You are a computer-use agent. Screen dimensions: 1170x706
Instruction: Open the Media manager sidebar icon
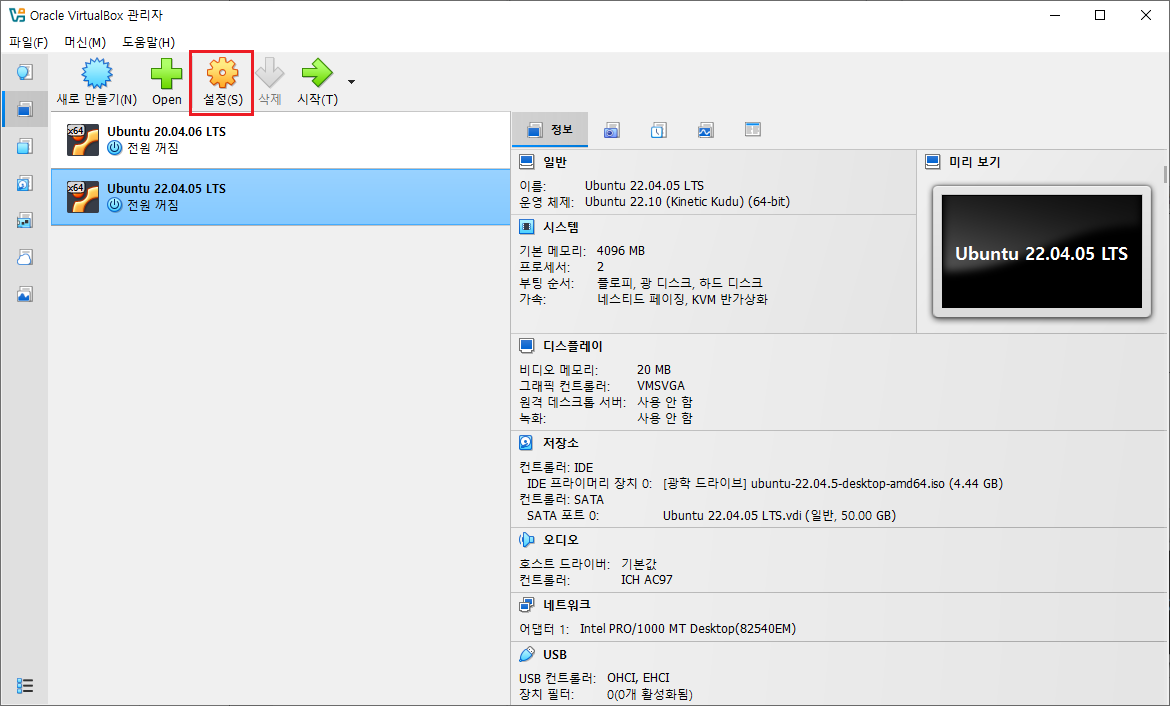(x=25, y=184)
